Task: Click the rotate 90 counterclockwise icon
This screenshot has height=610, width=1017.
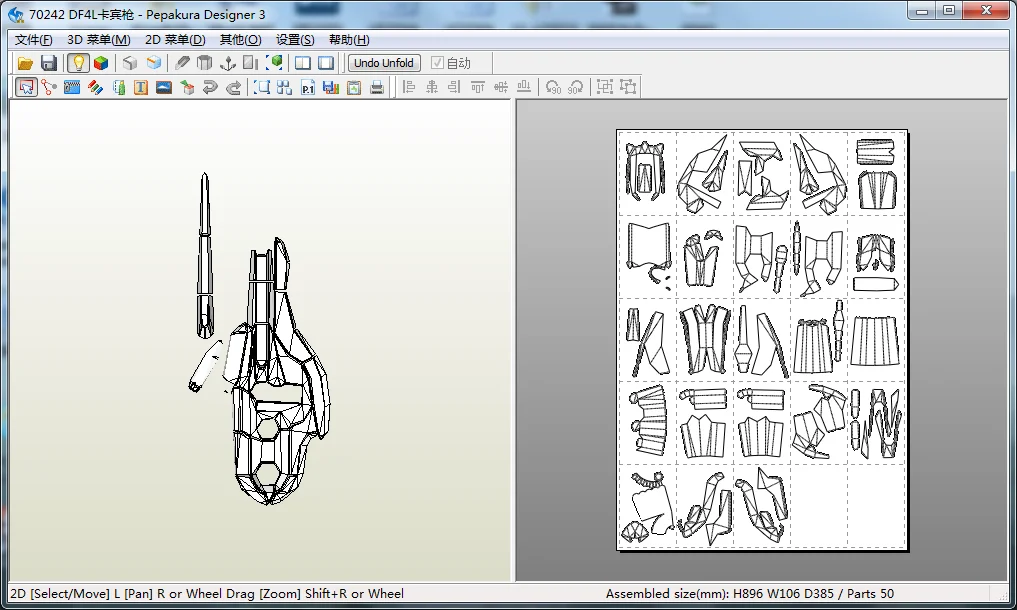Action: point(553,87)
